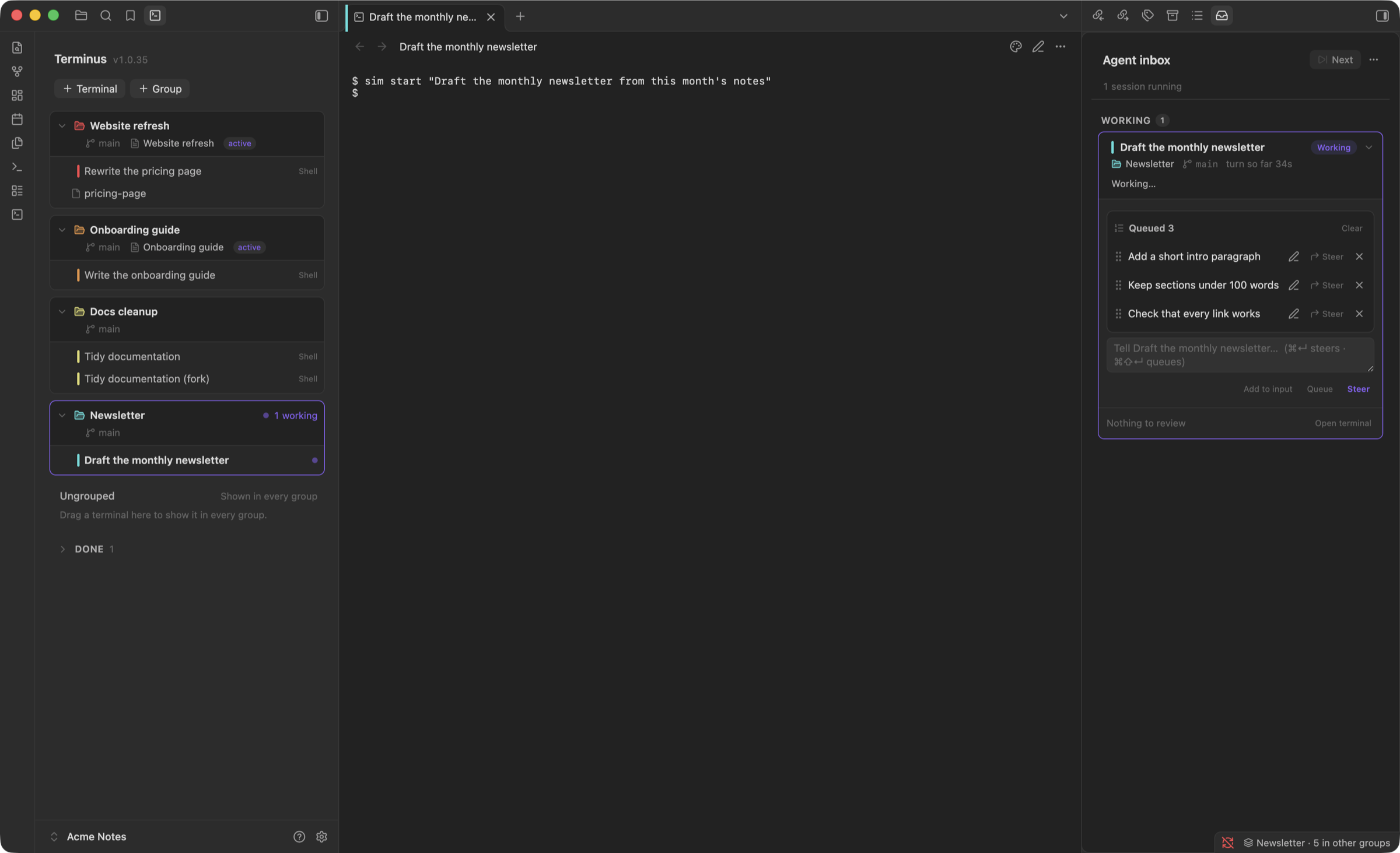Collapse the Docs cleanup group
Image resolution: width=1400 pixels, height=853 pixels.
coord(62,311)
